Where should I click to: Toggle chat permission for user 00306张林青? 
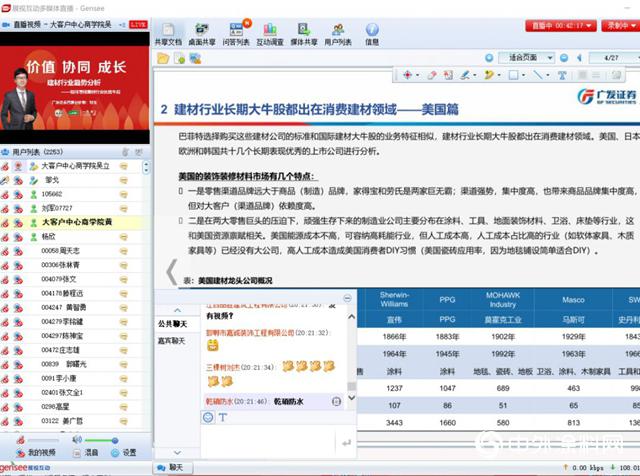click(124, 266)
